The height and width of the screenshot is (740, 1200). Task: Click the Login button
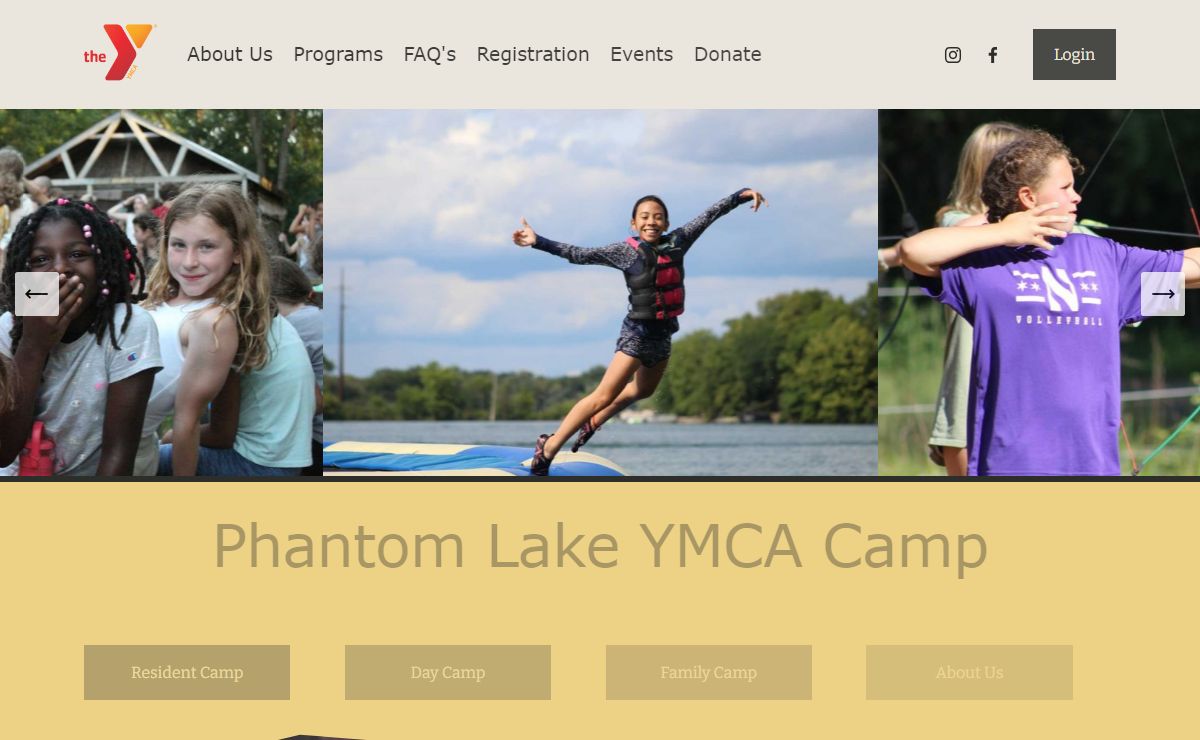point(1074,54)
